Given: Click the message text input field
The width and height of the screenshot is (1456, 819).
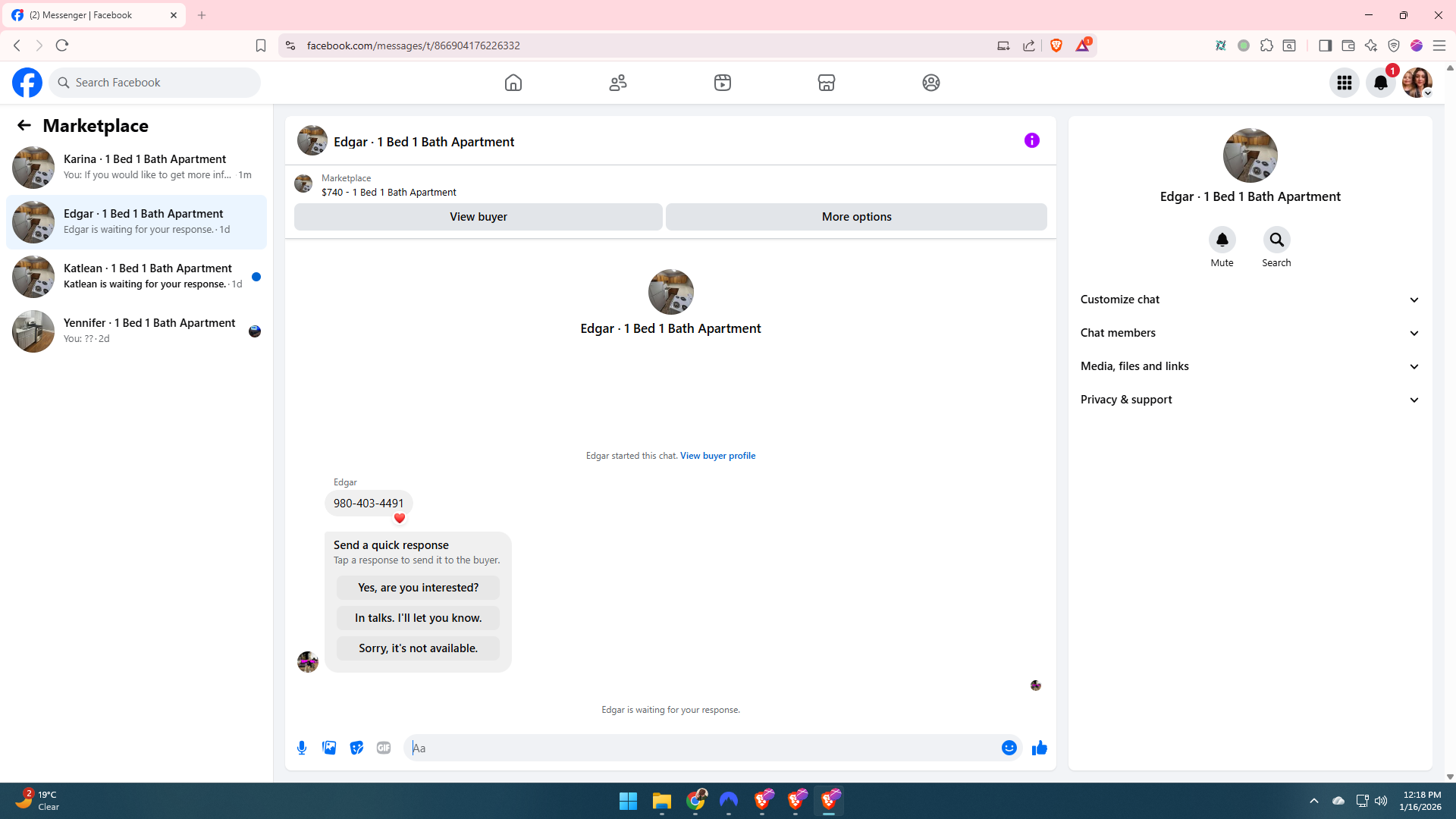Looking at the screenshot, I should (x=701, y=748).
